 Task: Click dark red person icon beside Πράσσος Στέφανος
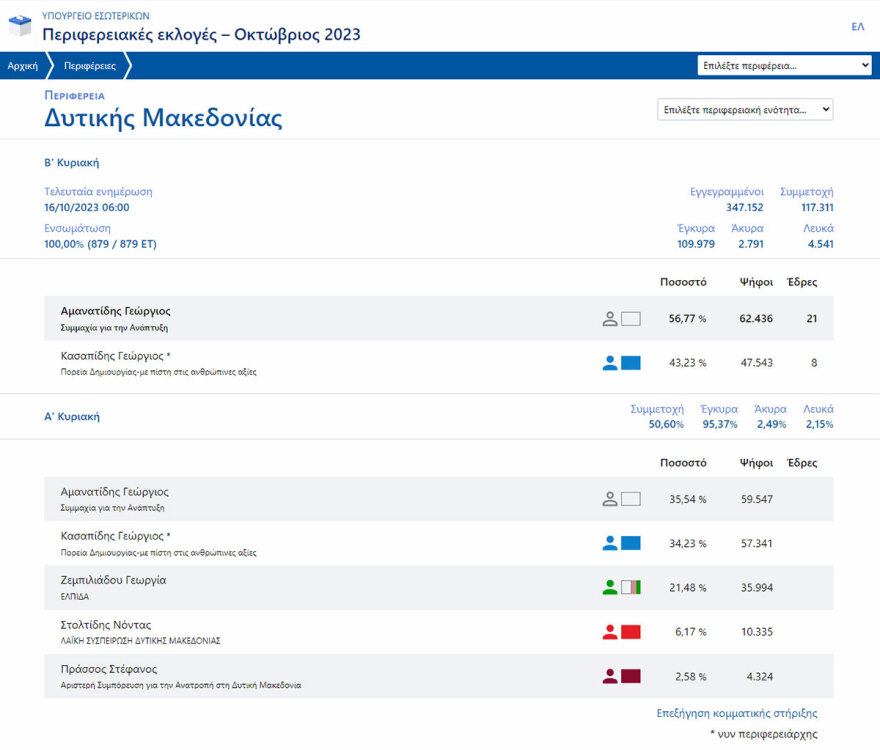(x=610, y=676)
